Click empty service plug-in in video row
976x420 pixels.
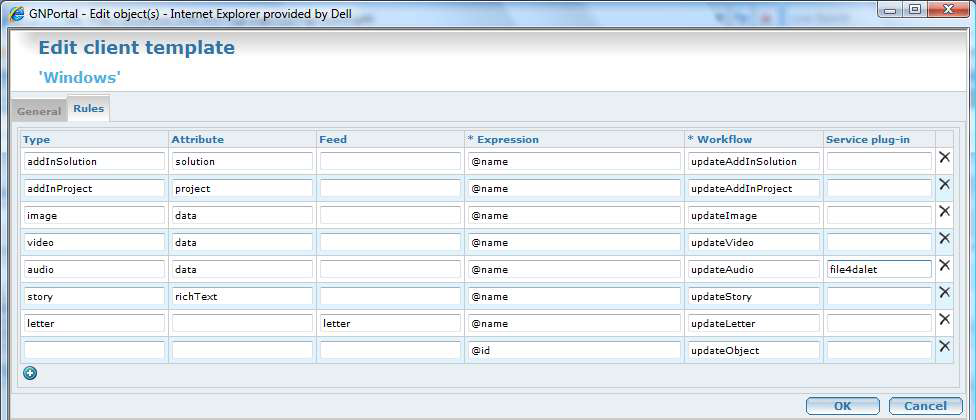tap(879, 242)
